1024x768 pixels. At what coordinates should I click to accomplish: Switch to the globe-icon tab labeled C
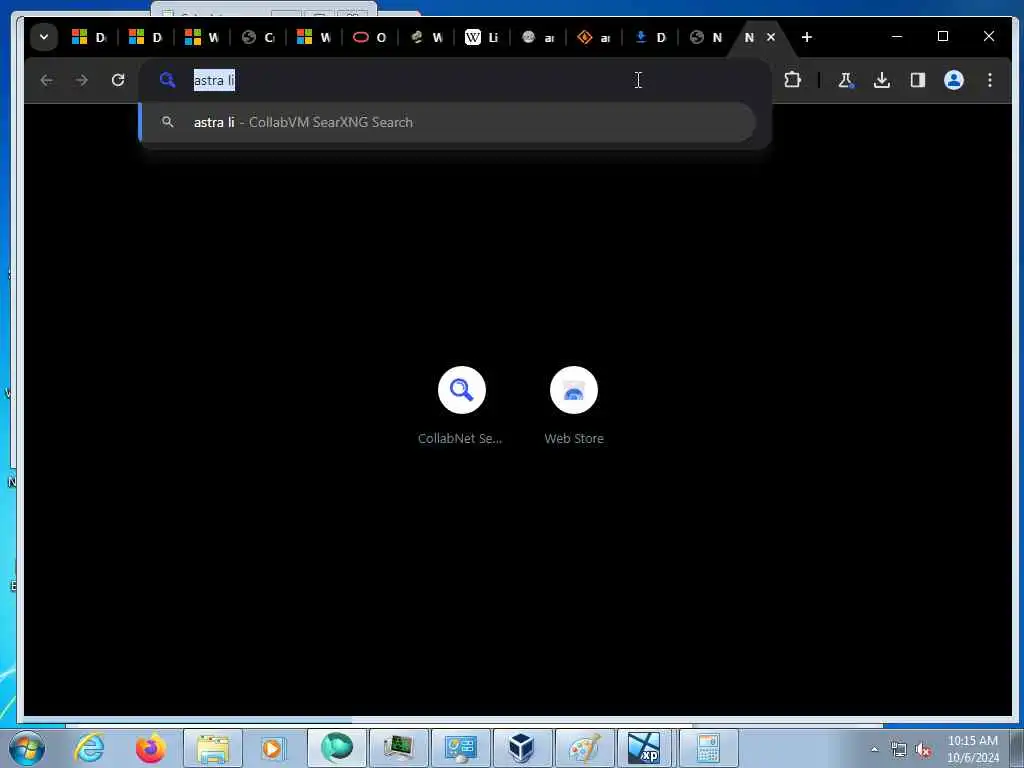tap(259, 37)
